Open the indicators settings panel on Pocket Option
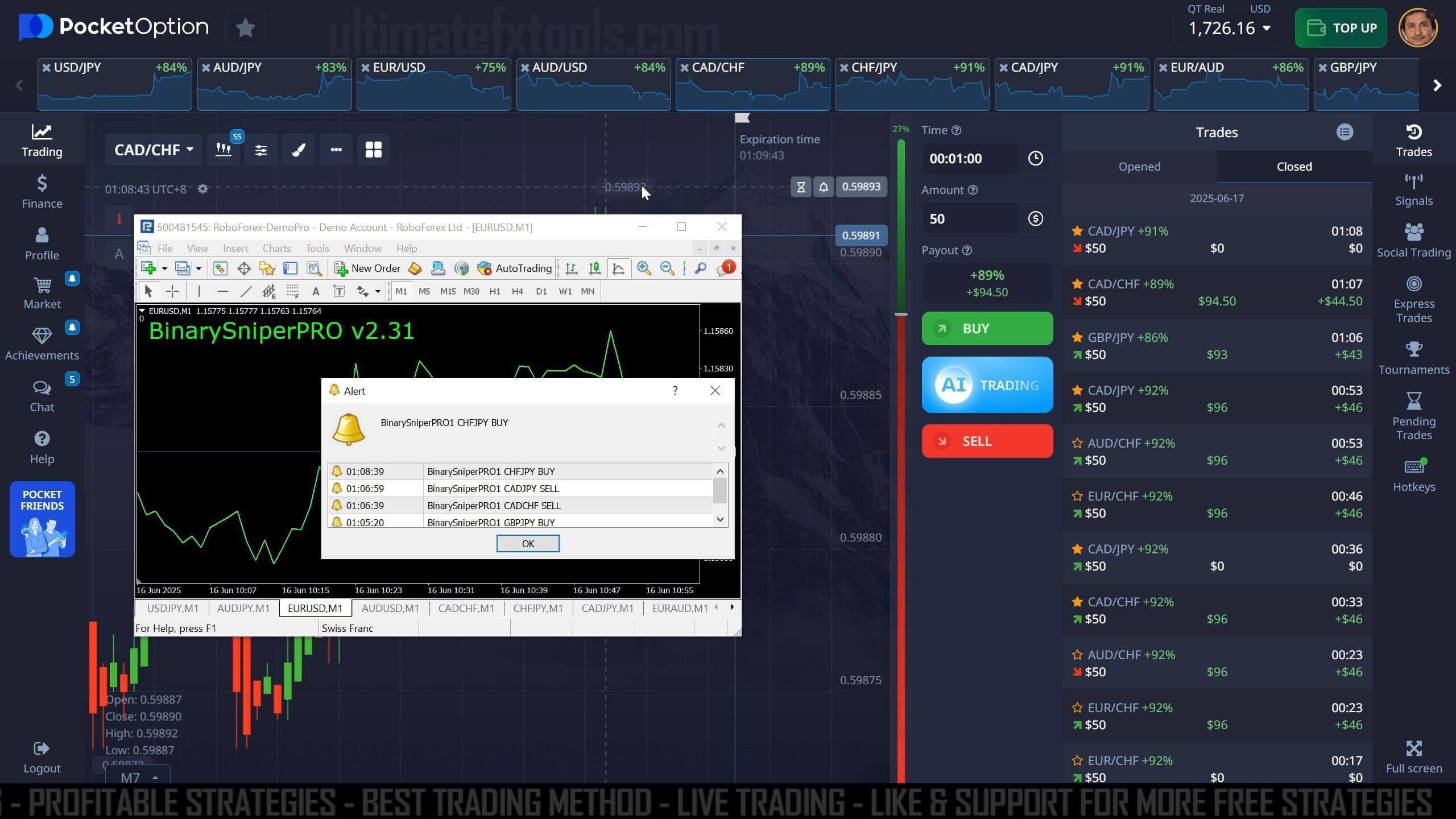This screenshot has height=819, width=1456. 260,150
